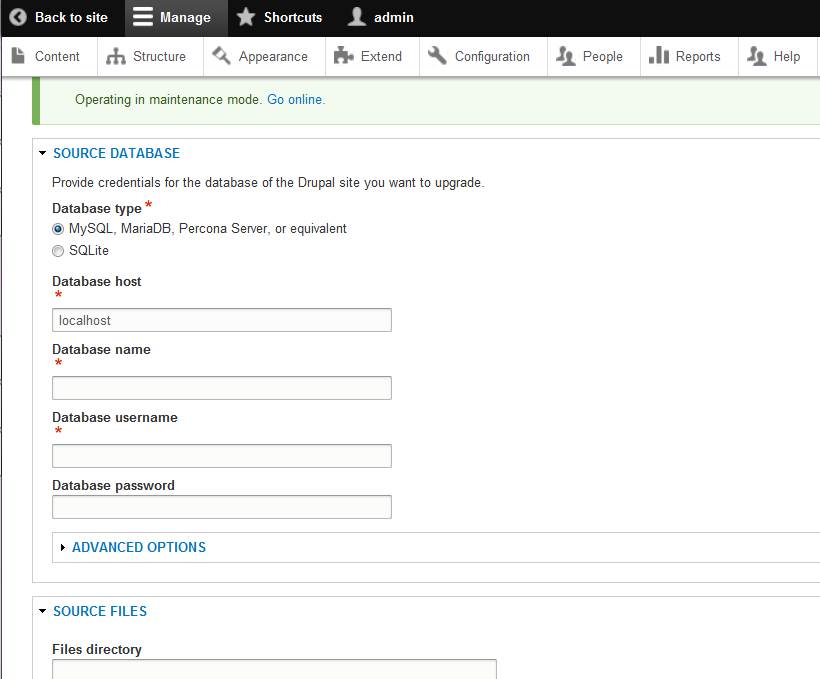Open the People menu label
820x679 pixels.
pos(602,56)
